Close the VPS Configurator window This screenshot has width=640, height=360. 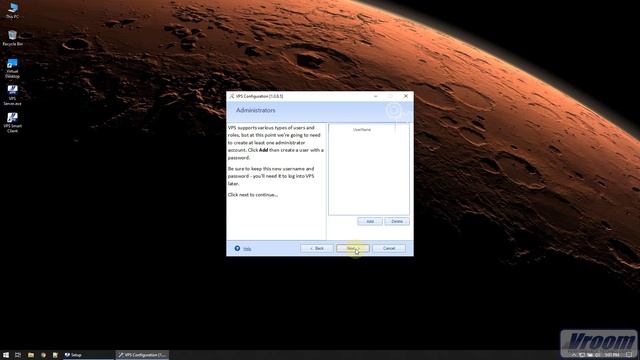pos(406,96)
